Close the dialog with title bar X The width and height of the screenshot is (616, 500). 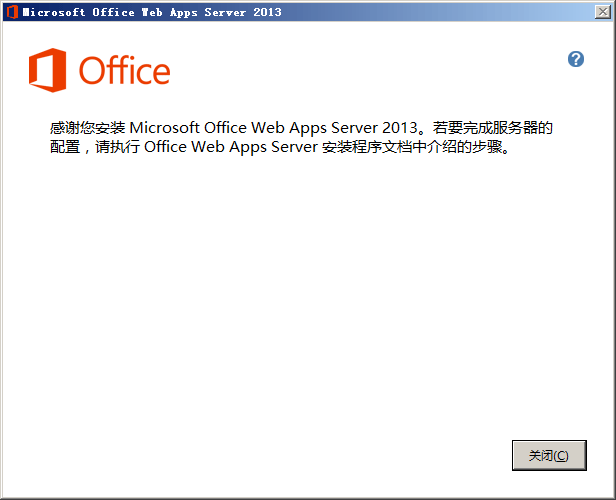601,12
